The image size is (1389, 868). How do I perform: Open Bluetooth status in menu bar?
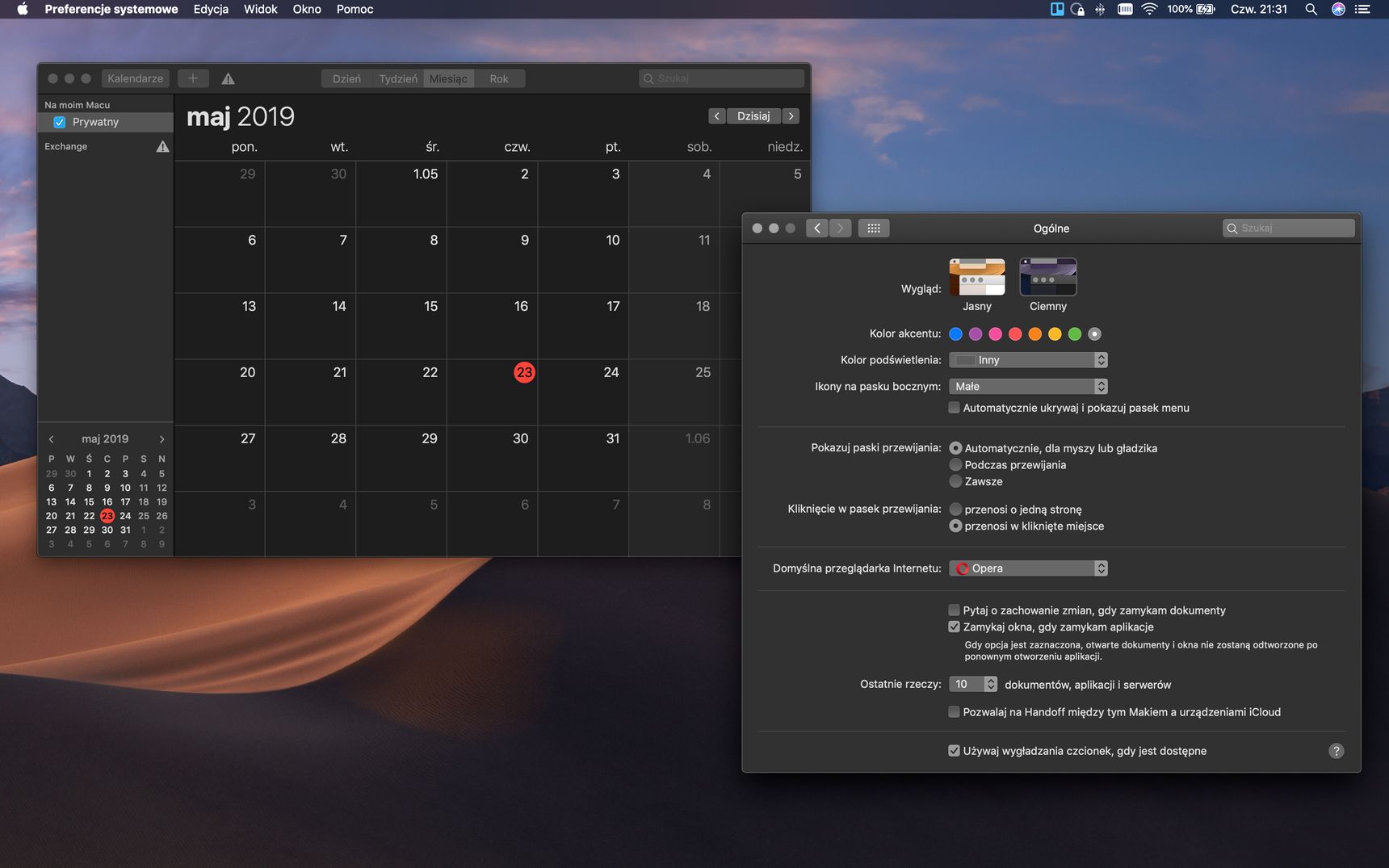(1100, 9)
